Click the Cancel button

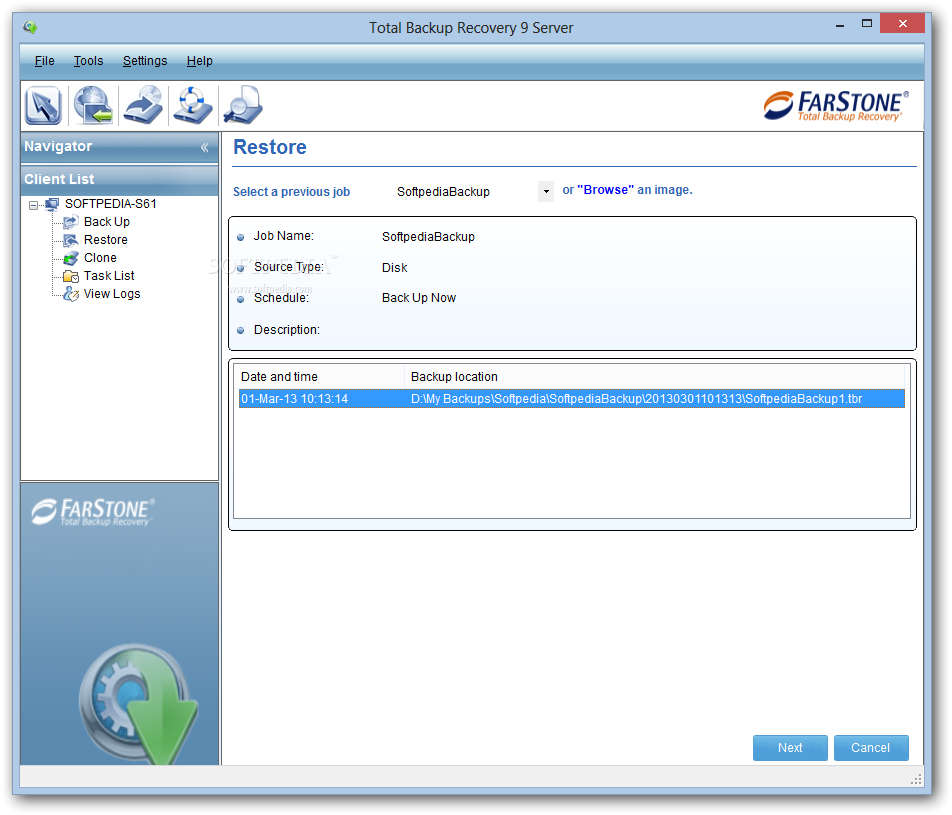point(871,748)
